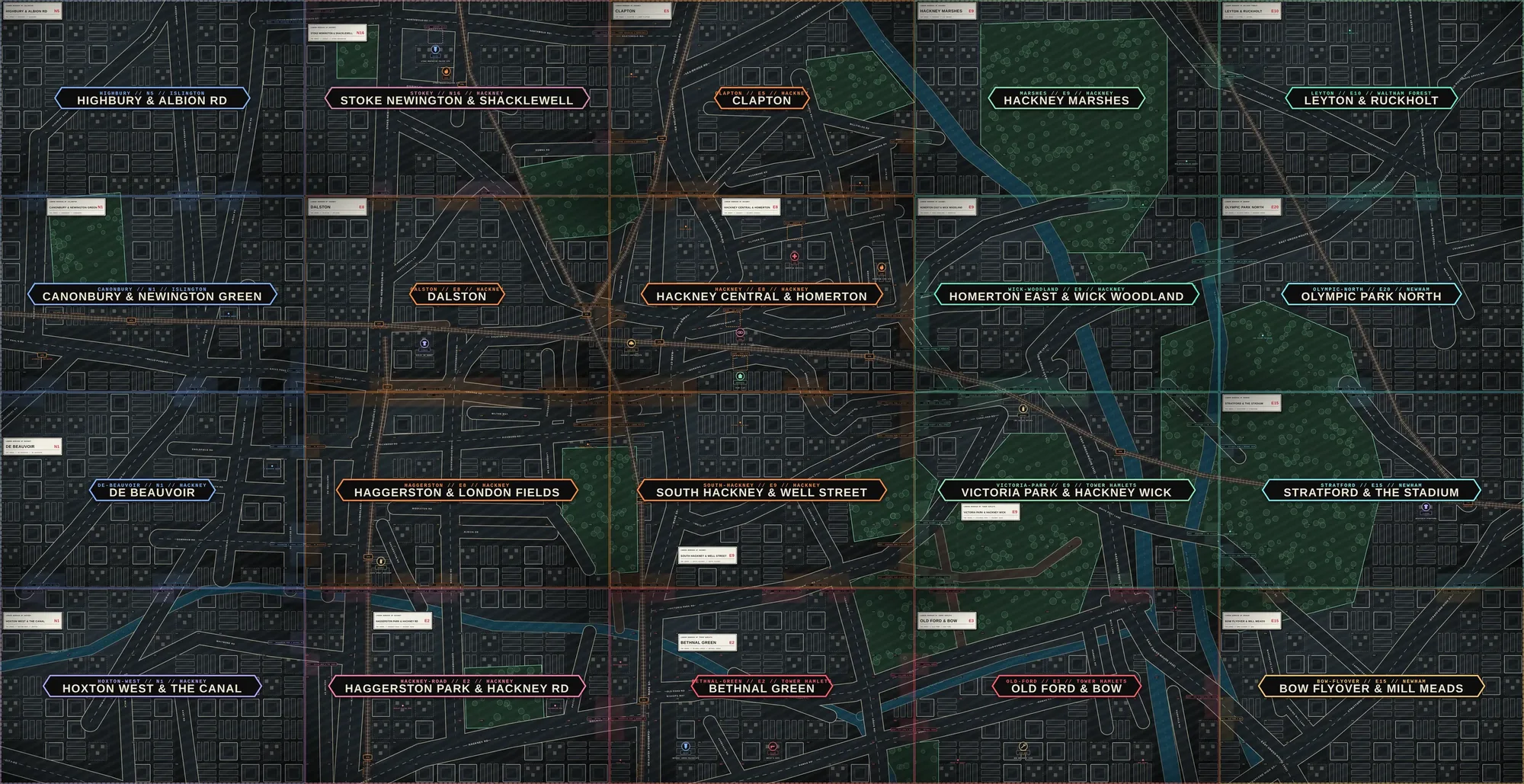Screen dimensions: 1524x784
Task: Click the Victoria Park & Hackney Wick label
Action: tap(1066, 490)
